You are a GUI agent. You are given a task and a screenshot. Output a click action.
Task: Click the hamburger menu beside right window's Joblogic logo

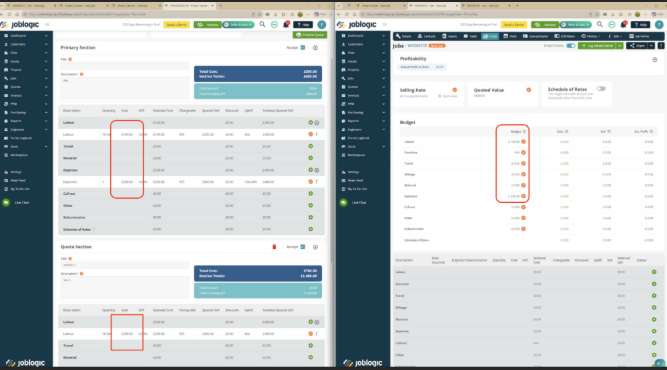click(x=385, y=25)
